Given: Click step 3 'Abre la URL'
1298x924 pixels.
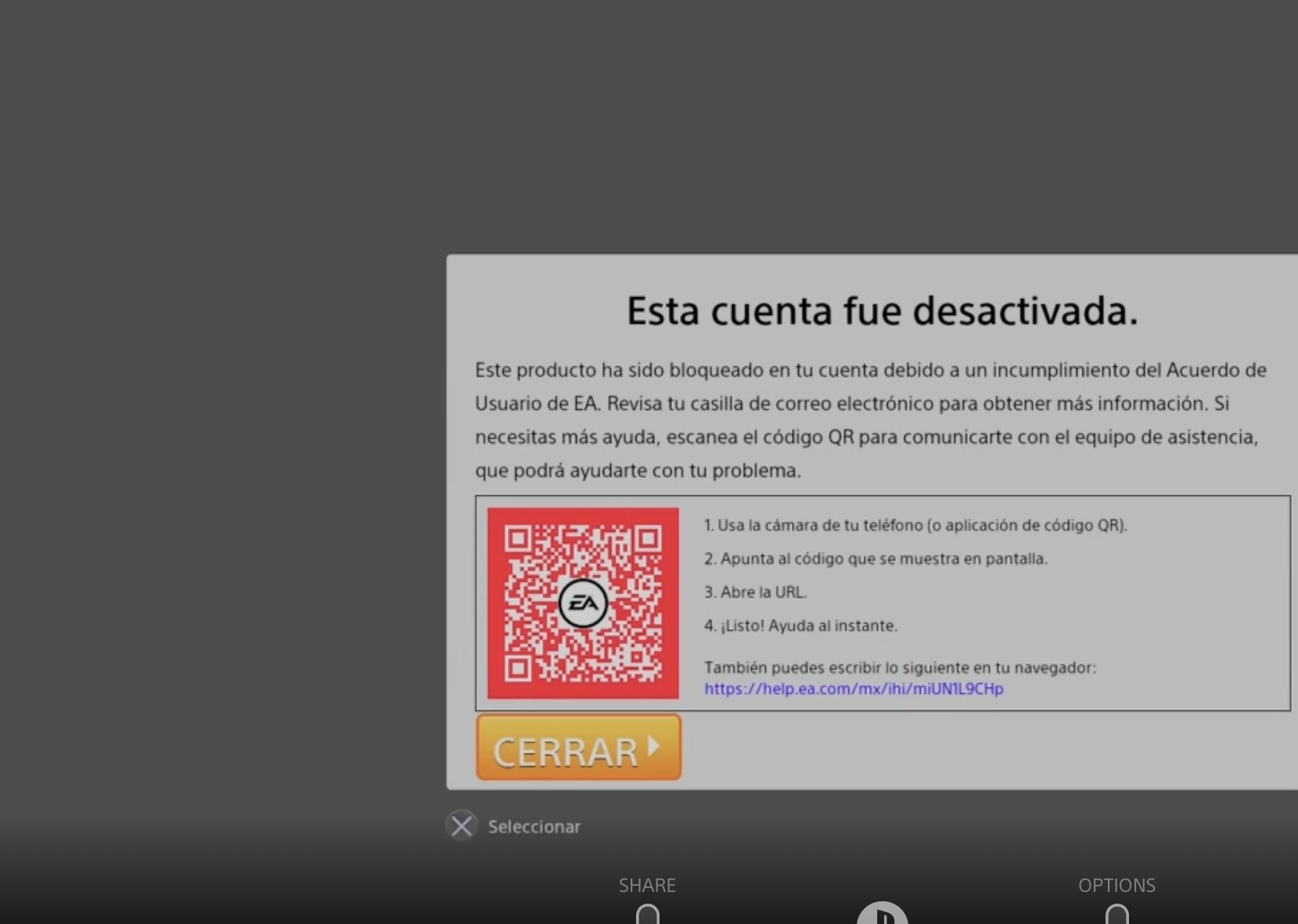Looking at the screenshot, I should pyautogui.click(x=755, y=592).
